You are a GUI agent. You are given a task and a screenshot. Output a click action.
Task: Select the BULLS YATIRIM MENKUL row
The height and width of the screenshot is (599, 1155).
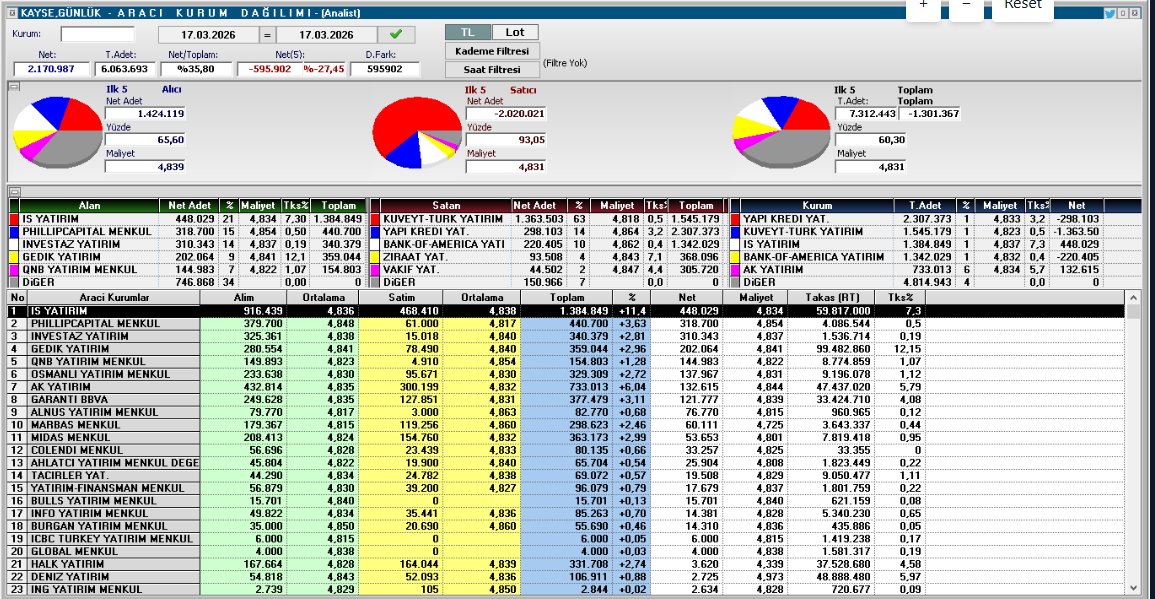click(566, 500)
